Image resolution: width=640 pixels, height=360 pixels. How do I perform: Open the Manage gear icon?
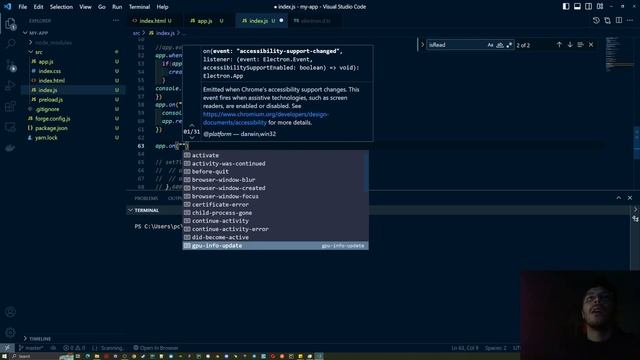point(10,333)
